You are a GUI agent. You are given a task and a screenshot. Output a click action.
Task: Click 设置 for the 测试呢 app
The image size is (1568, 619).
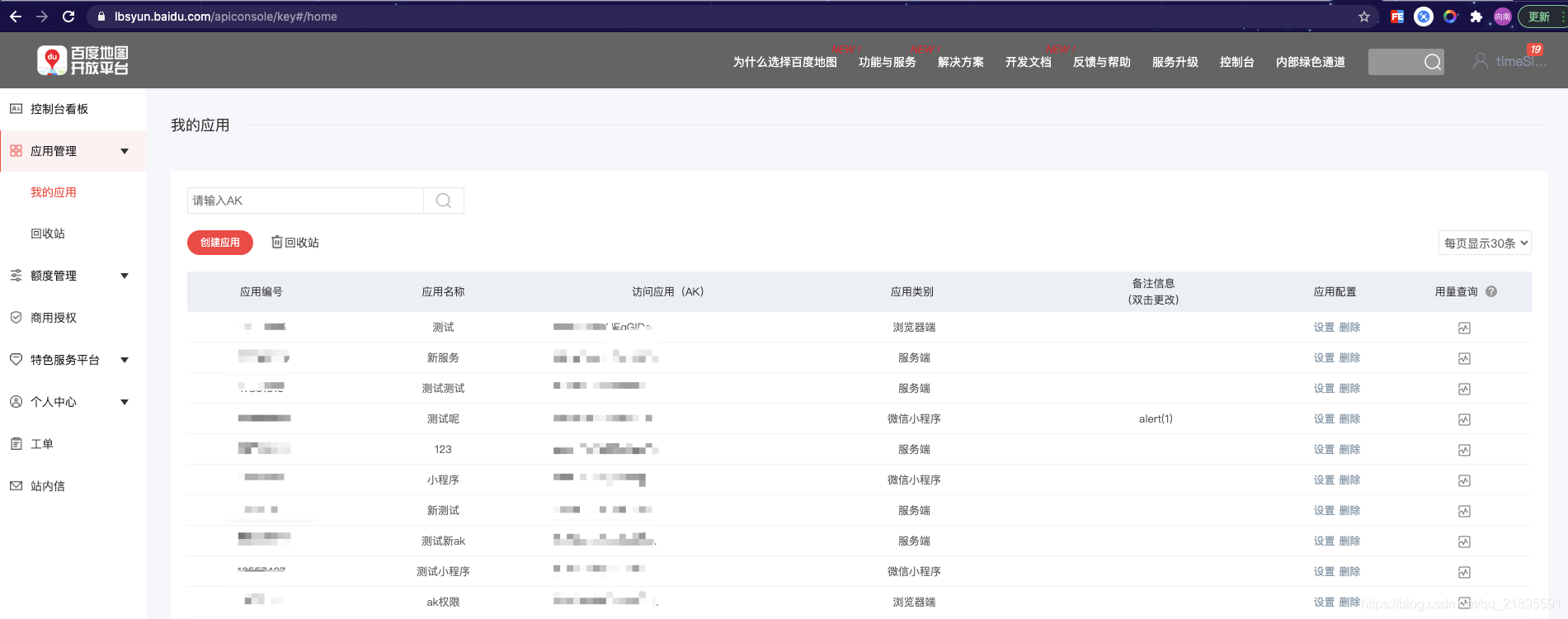(x=1324, y=419)
